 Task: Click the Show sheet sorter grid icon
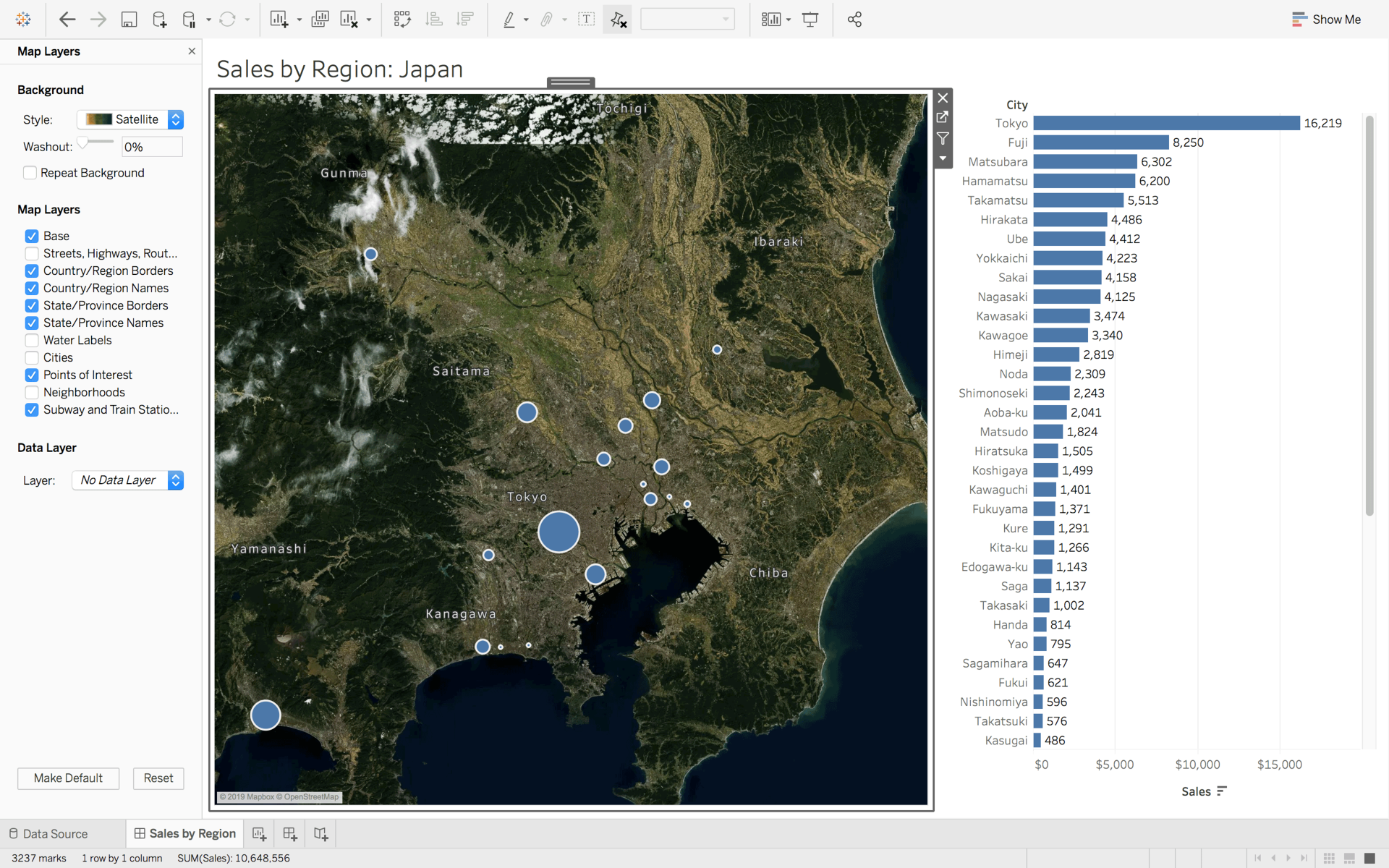click(x=1329, y=858)
